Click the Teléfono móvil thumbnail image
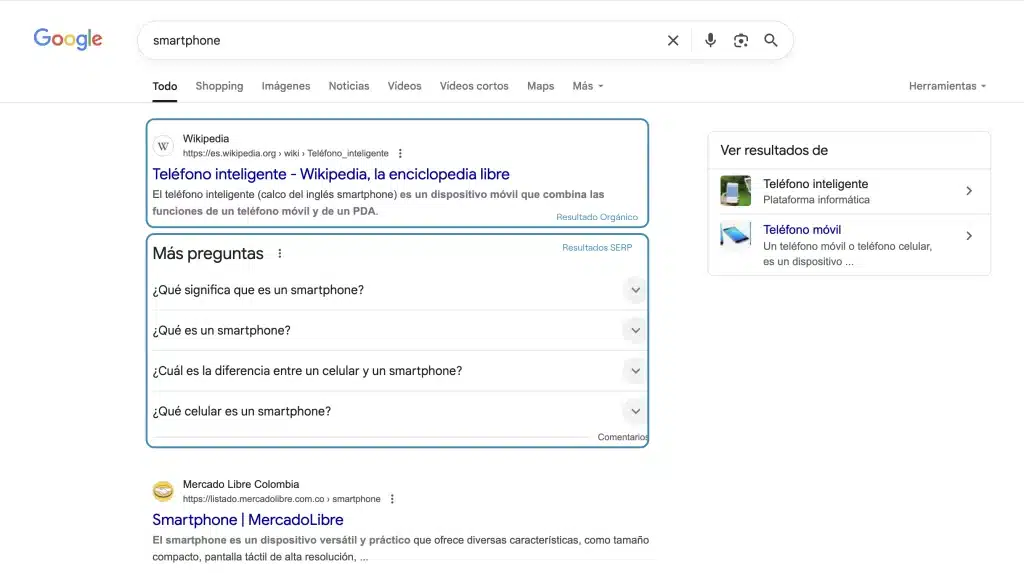Image resolution: width=1024 pixels, height=573 pixels. 735,235
